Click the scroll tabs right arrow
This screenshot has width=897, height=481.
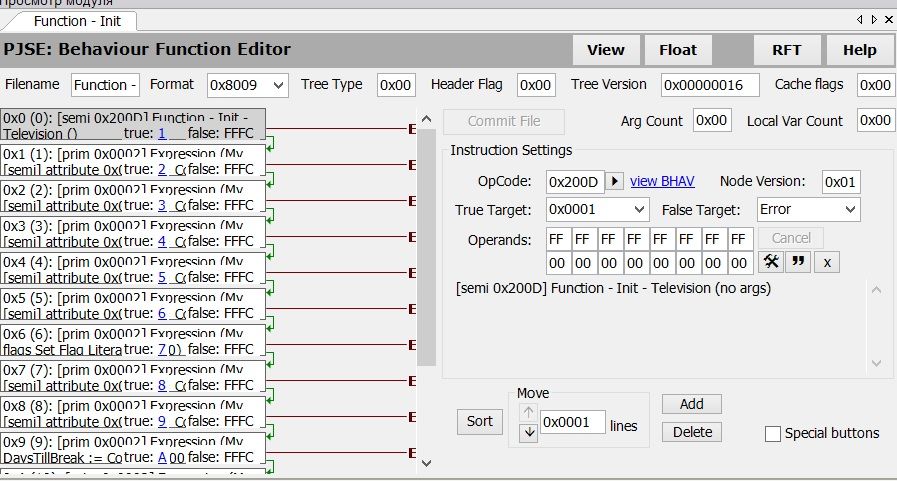tap(874, 19)
